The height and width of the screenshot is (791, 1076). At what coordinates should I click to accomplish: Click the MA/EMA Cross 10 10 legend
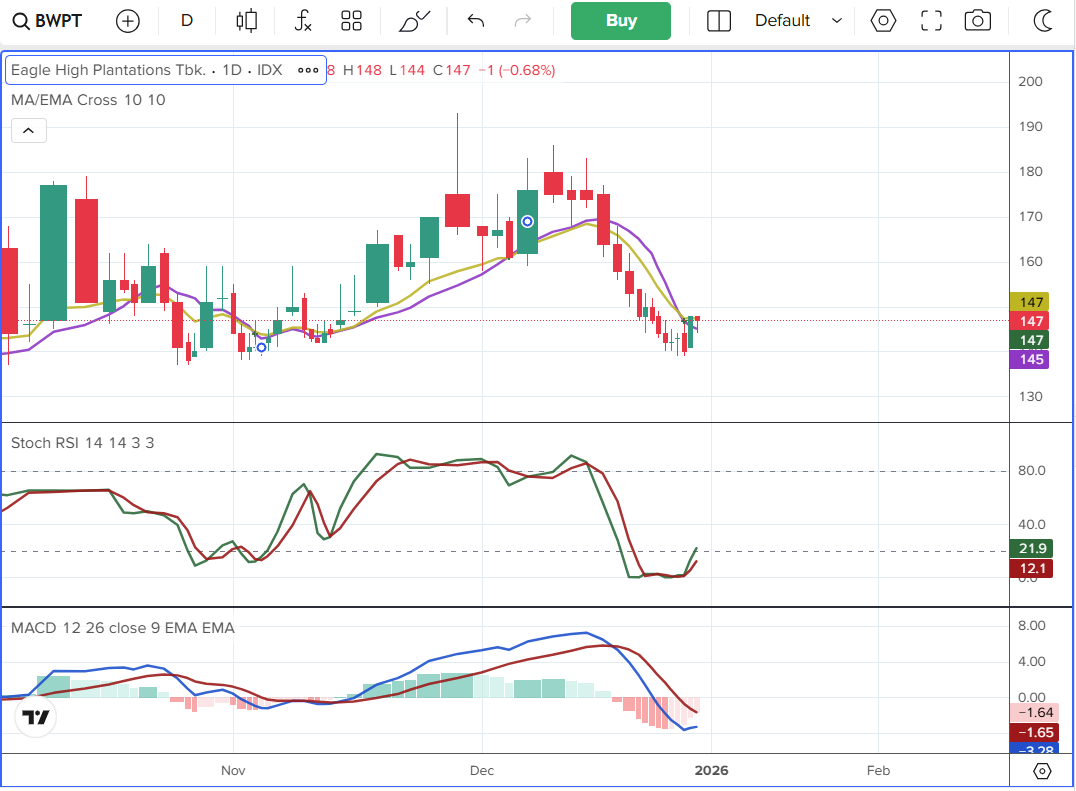pos(88,100)
